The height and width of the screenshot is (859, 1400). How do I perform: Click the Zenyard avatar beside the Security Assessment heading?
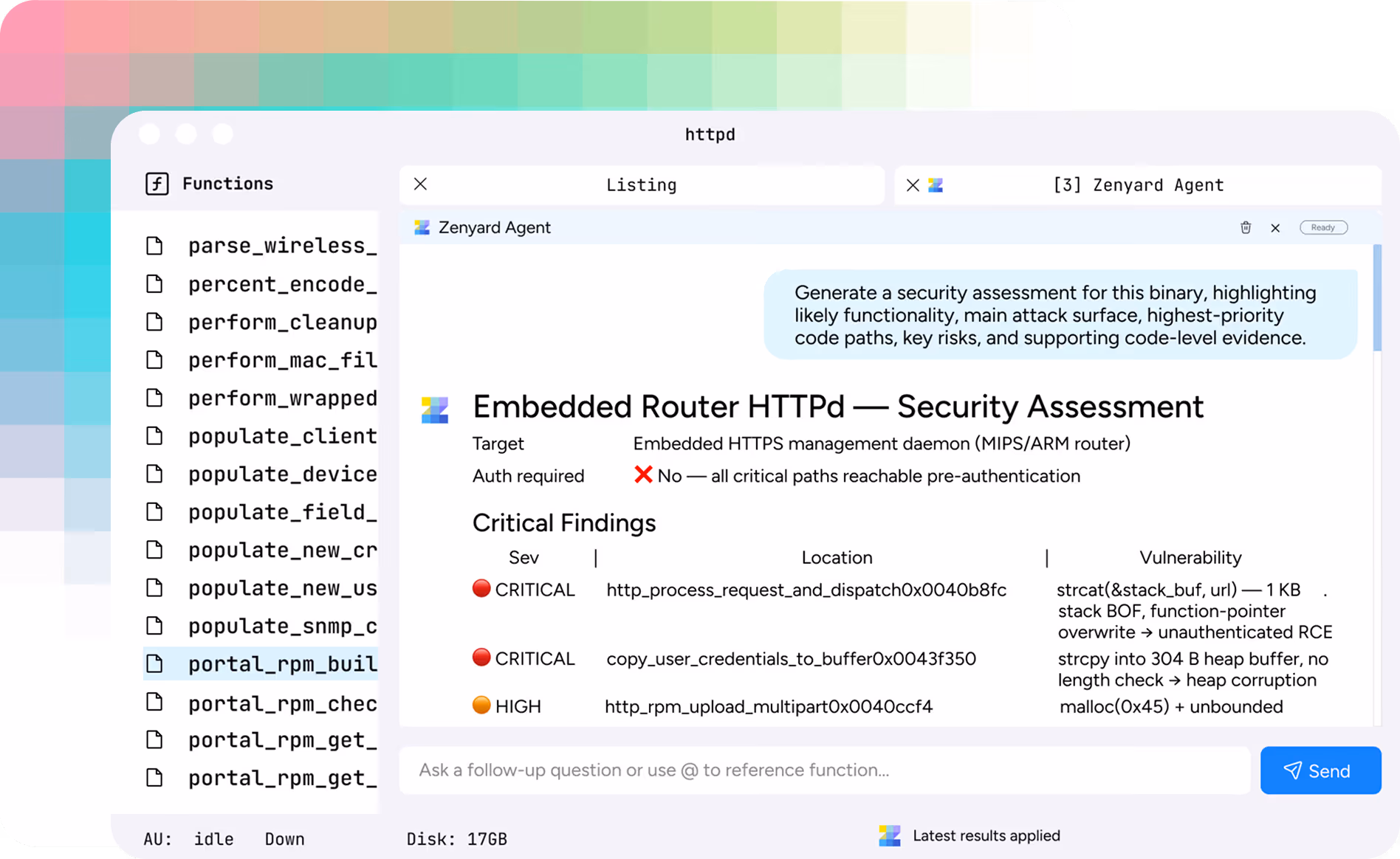tap(435, 410)
